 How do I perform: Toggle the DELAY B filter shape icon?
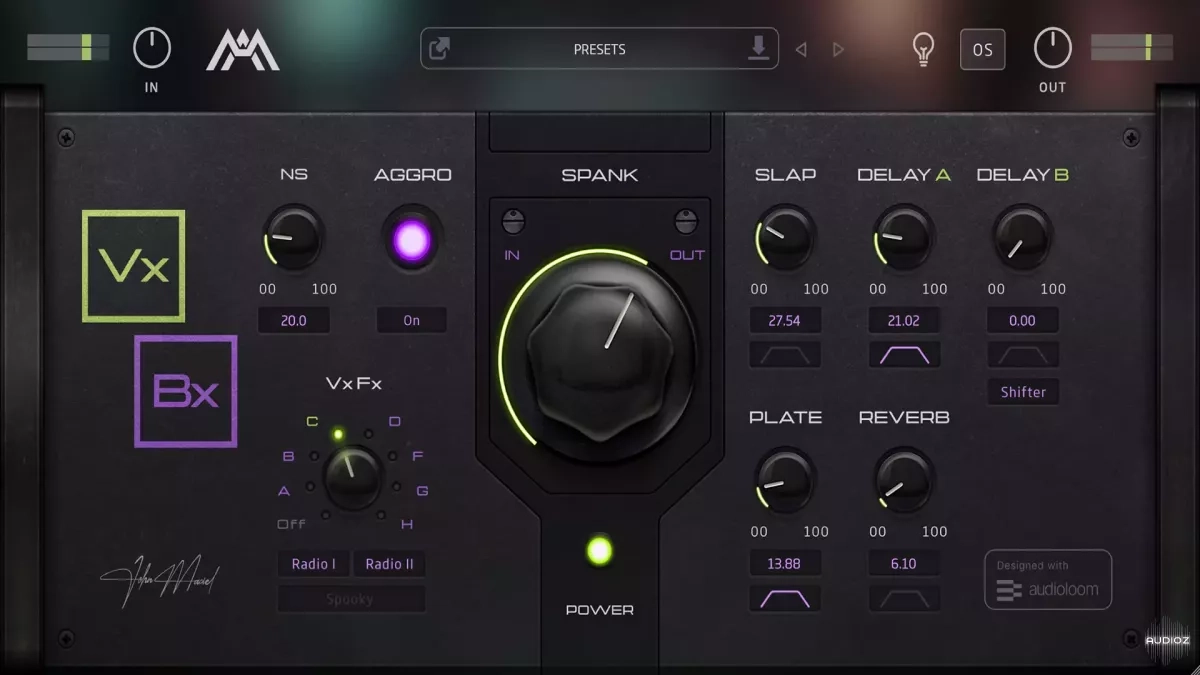tap(1023, 355)
